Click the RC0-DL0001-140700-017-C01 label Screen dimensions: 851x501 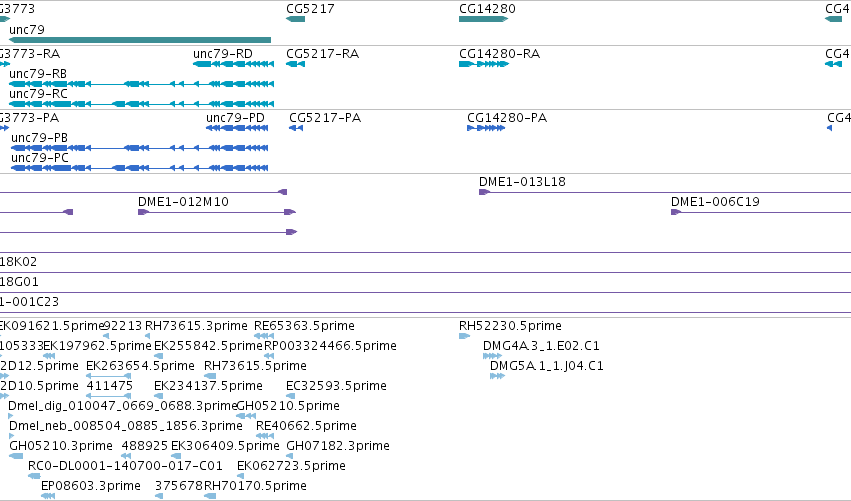[x=125, y=466]
